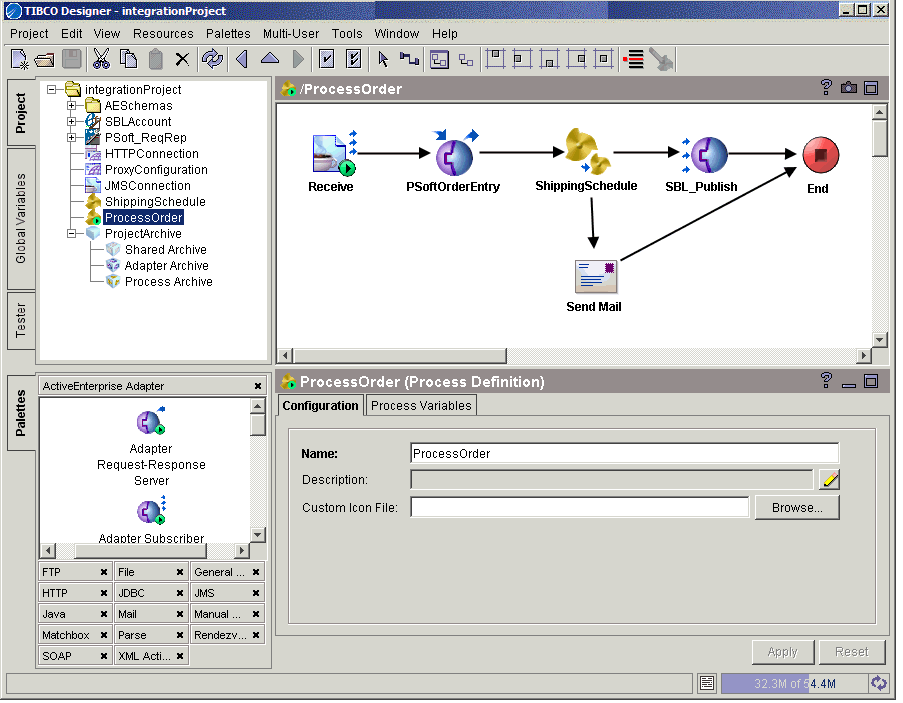The height and width of the screenshot is (703, 903).
Task: Select the Send Mail activity icon
Action: (x=595, y=276)
